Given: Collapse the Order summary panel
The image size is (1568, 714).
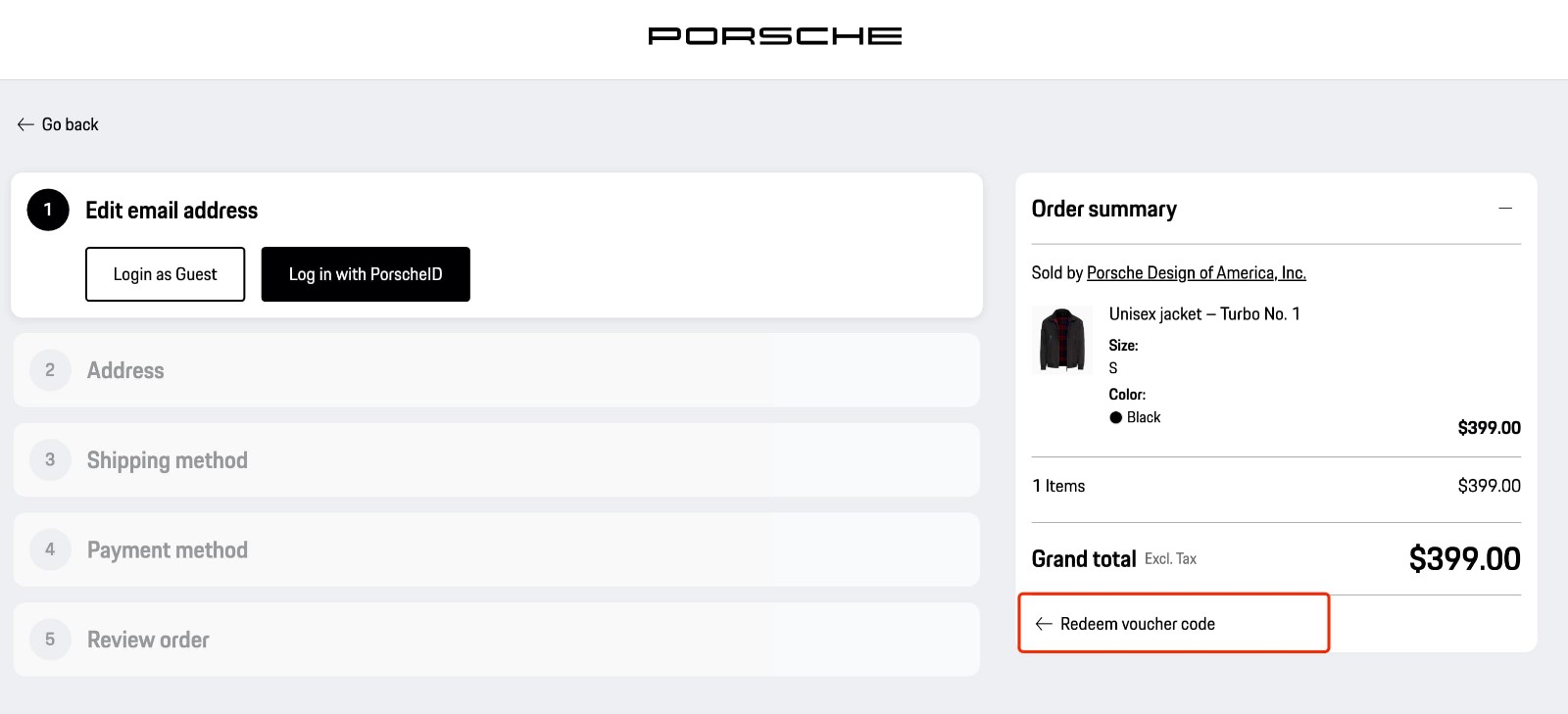Looking at the screenshot, I should (x=1505, y=209).
